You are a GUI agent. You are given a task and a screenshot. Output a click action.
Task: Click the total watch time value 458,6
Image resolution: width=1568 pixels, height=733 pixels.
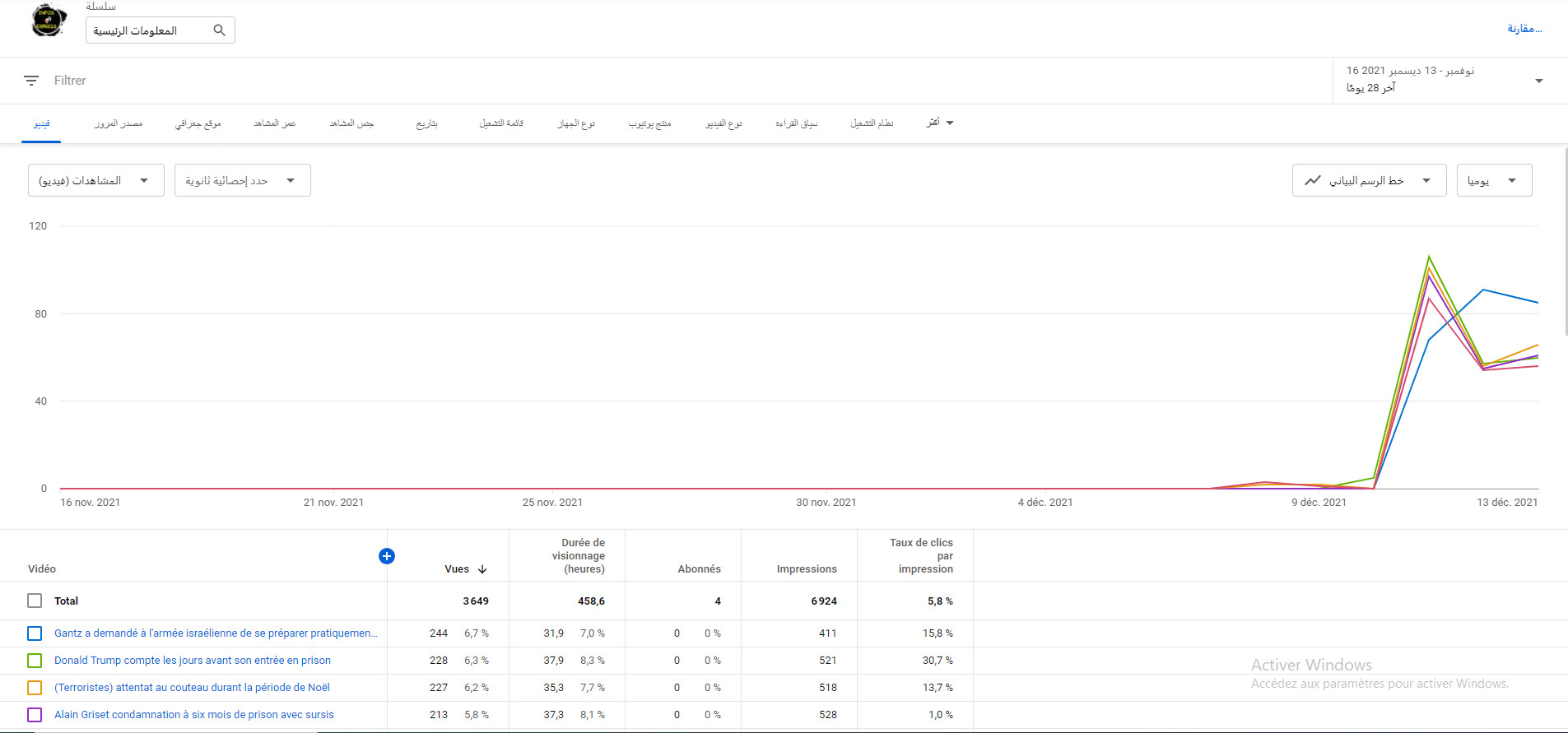point(591,601)
